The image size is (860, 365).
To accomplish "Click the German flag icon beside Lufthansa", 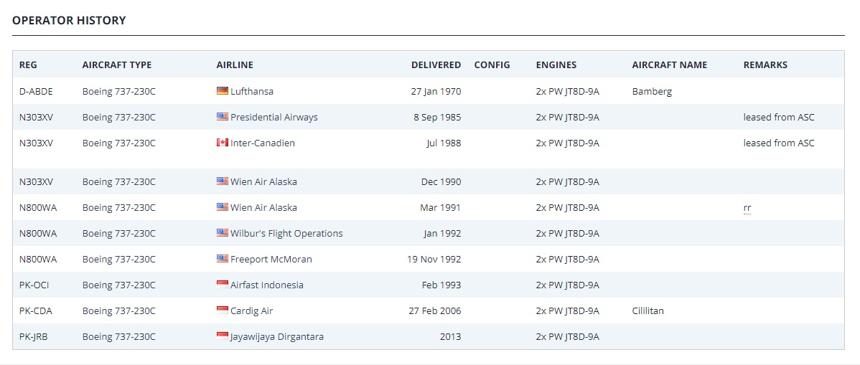I will 222,91.
